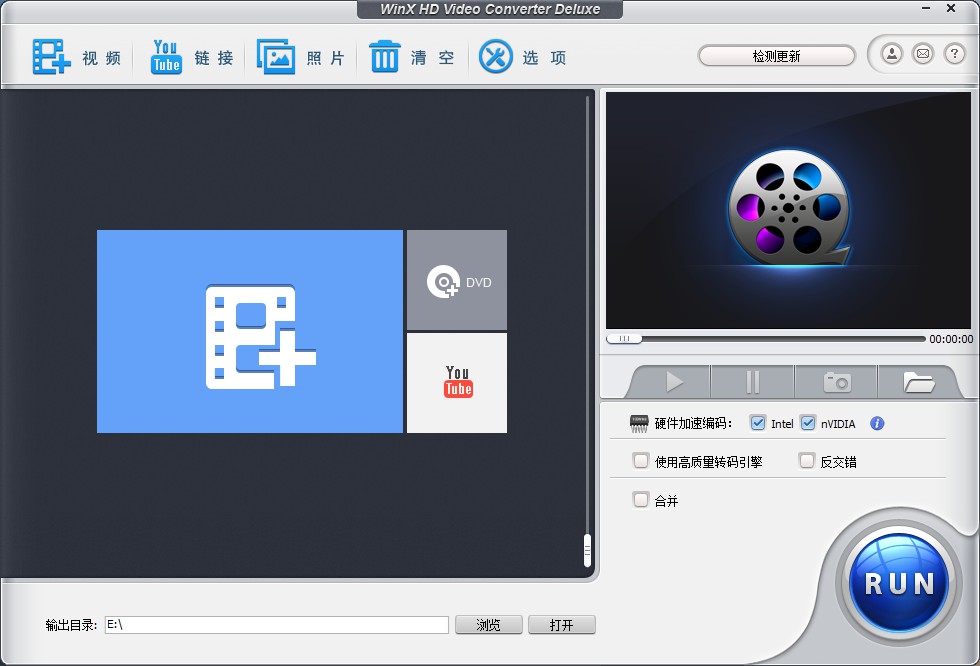
Task: Click the YouTube source tile
Action: [x=456, y=383]
